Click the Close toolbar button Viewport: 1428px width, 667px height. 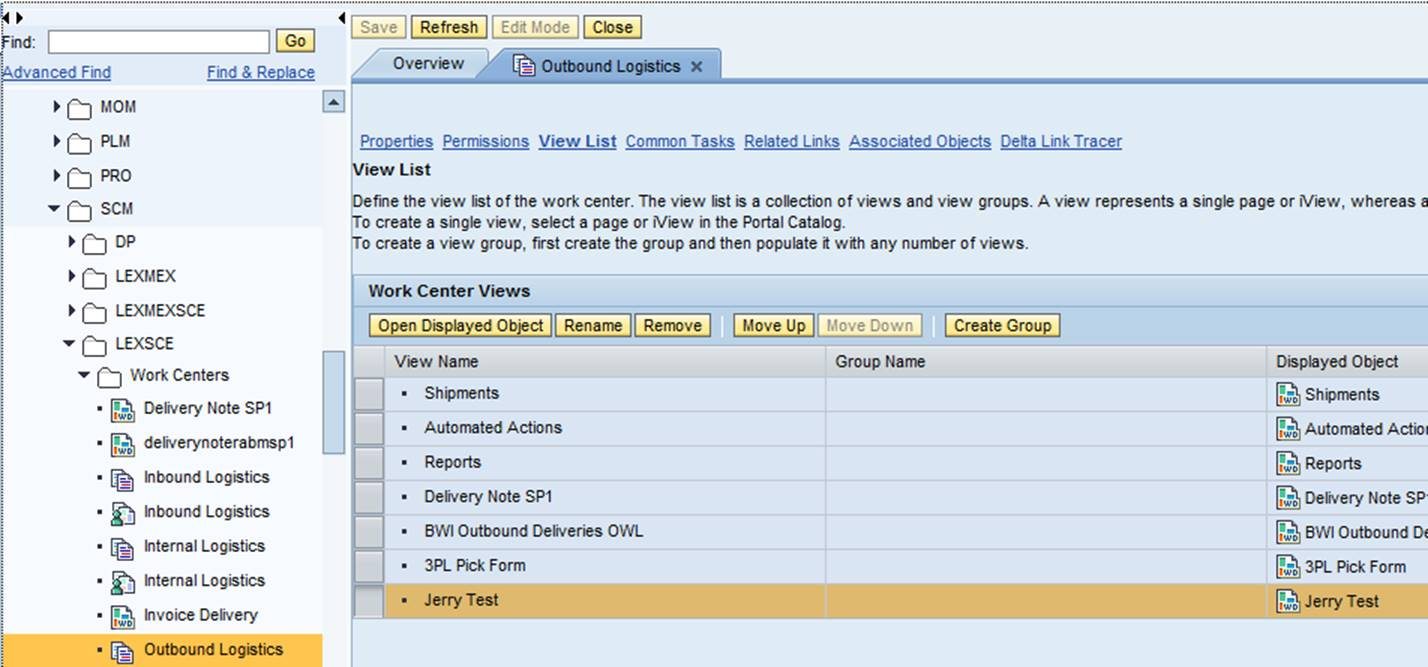[x=612, y=28]
